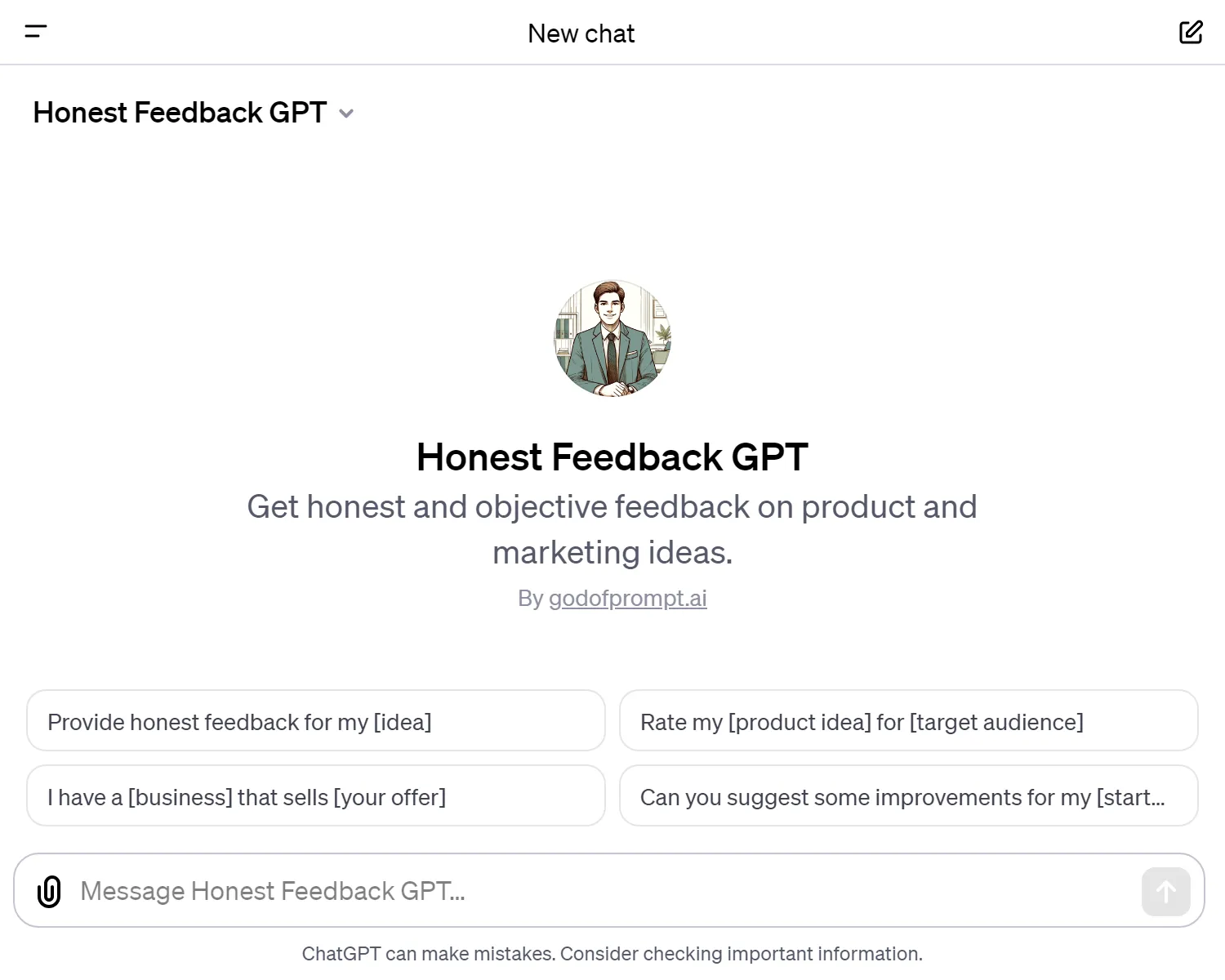Choose 'Rate my product idea' suggestion
The width and height of the screenshot is (1225, 980).
click(908, 721)
